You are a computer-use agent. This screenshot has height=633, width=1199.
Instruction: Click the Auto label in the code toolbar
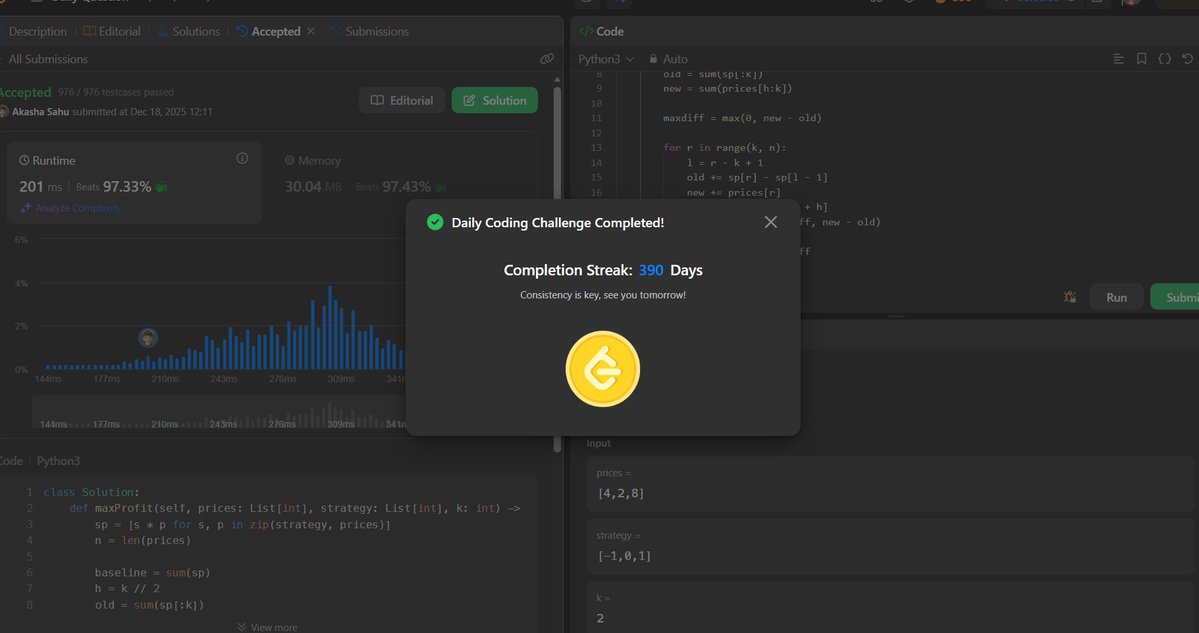[675, 59]
